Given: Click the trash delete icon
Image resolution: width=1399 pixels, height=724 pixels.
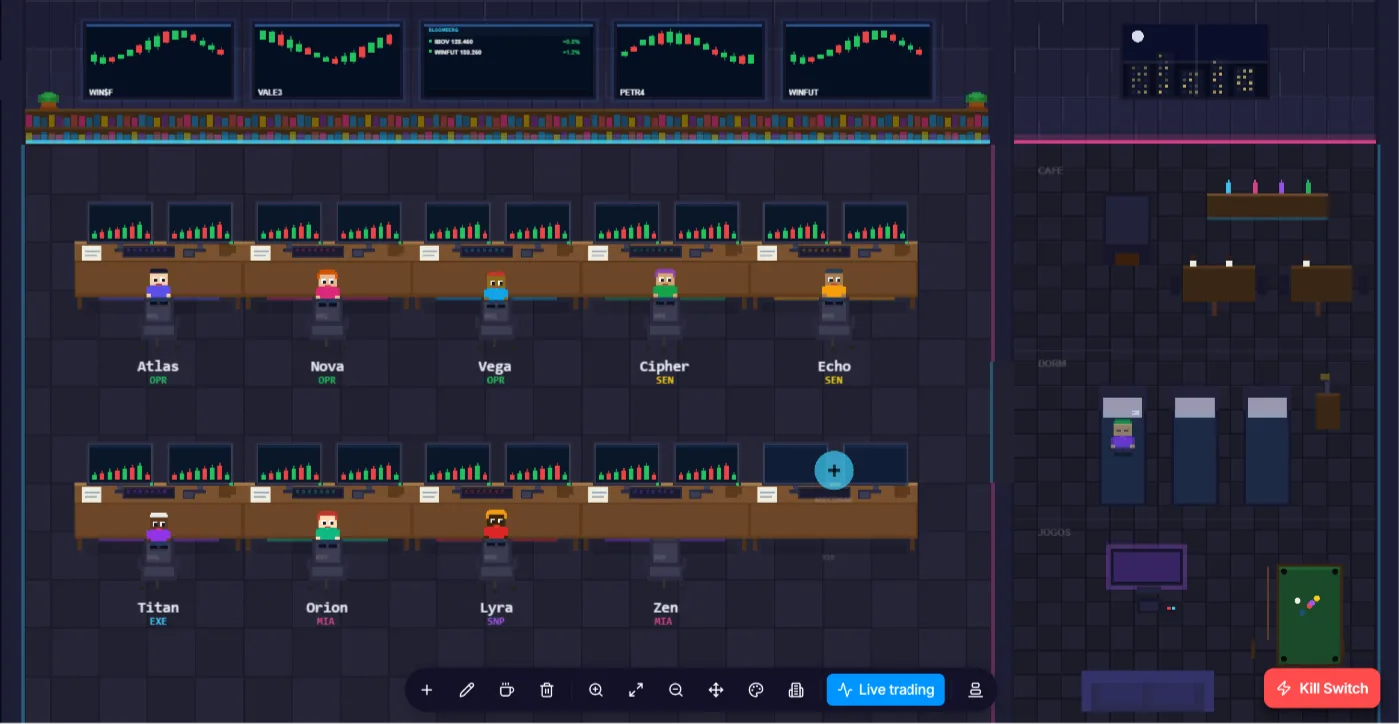Looking at the screenshot, I should (547, 690).
